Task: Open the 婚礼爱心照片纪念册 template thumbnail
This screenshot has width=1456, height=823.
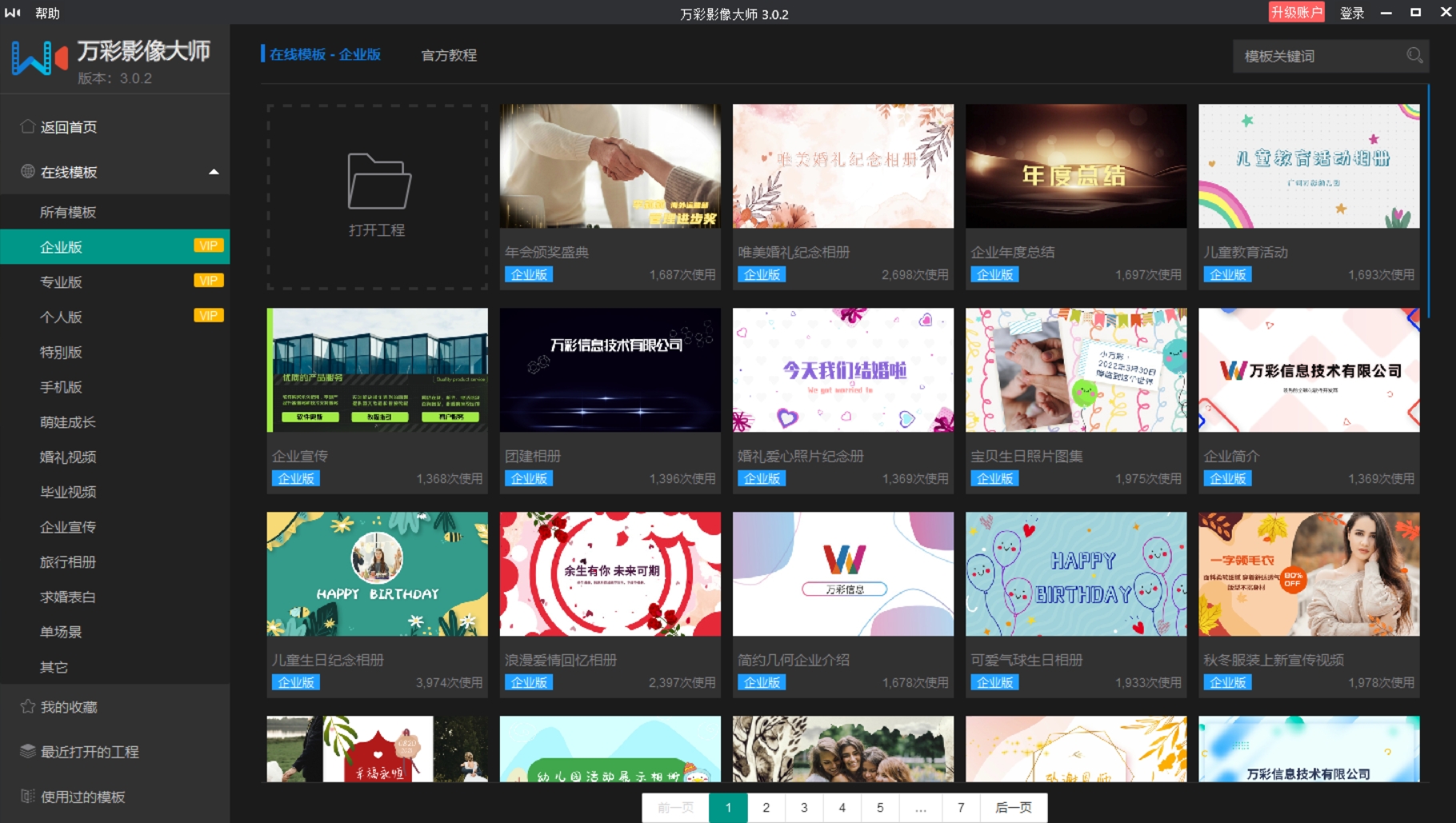Action: click(843, 370)
